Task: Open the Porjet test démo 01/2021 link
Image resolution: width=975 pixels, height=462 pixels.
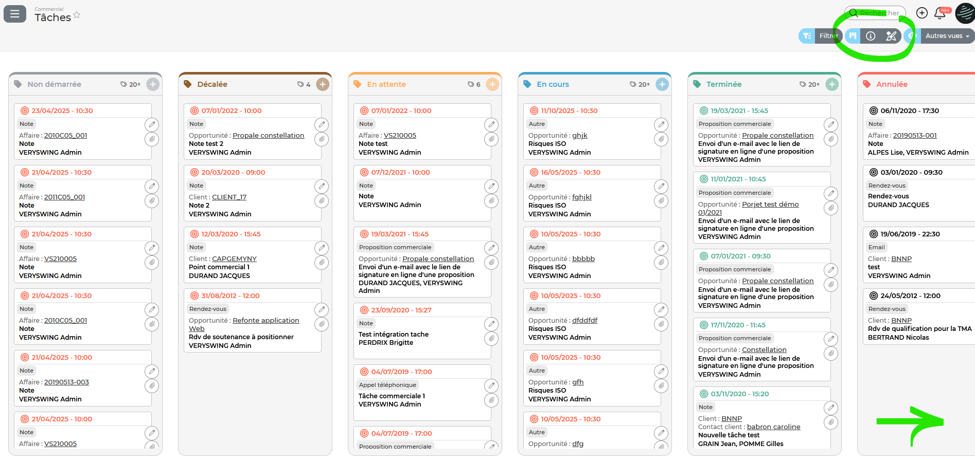Action: coord(749,208)
